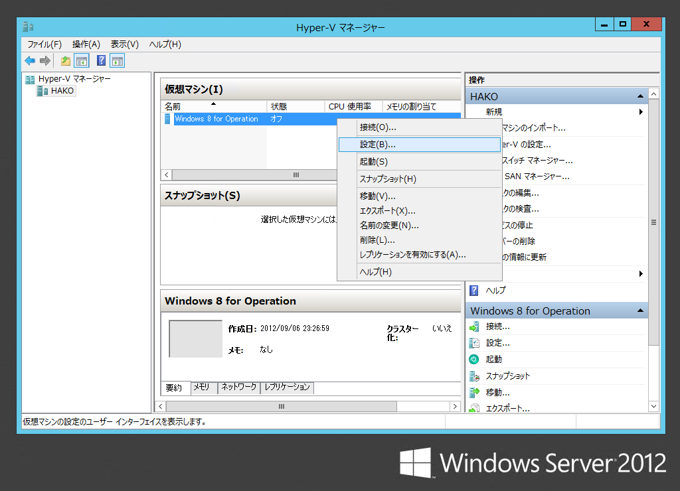Switch to the ネットワーク tab

pos(239,387)
